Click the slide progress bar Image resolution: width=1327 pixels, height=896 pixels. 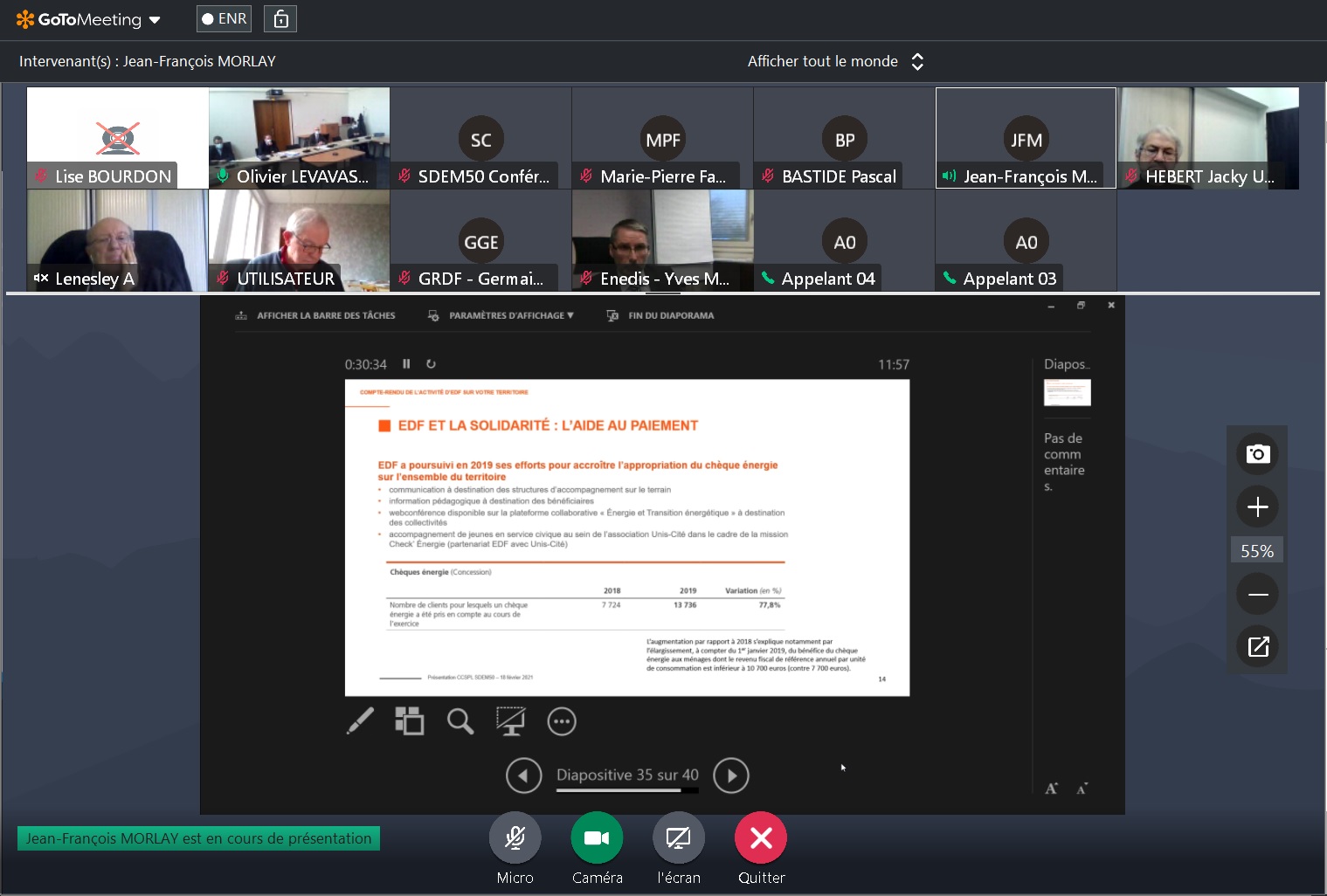coord(627,790)
